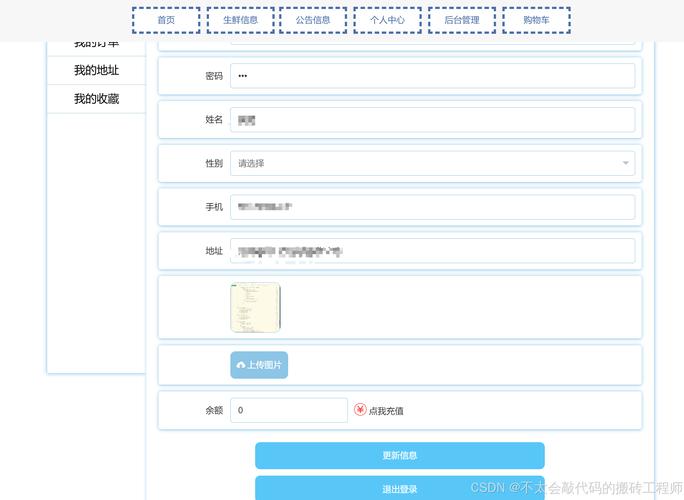Select 我的收藏 in the sidebar
Viewport: 684px width, 500px height.
pos(96,99)
